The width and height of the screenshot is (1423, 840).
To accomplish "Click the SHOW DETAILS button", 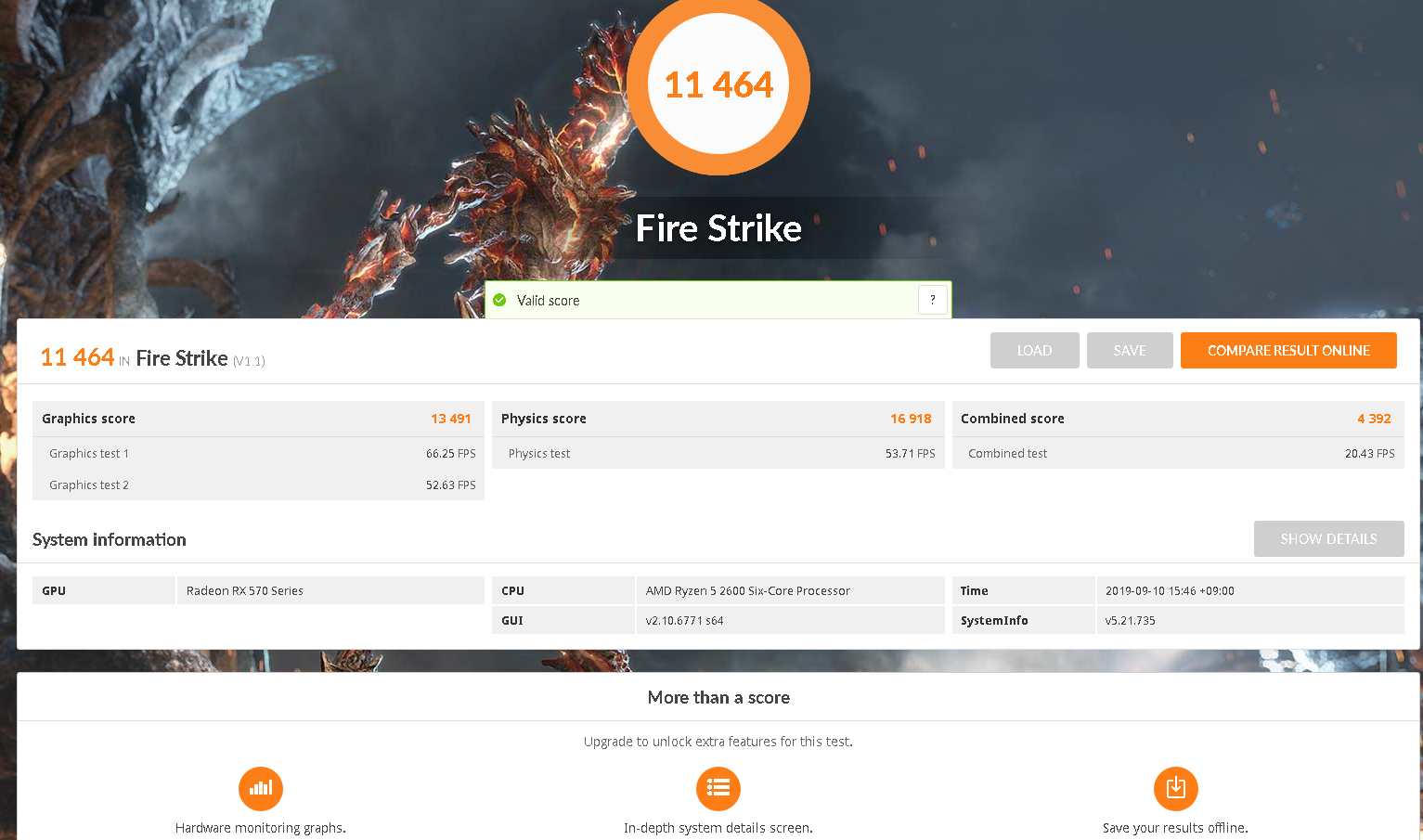I will 1329,539.
